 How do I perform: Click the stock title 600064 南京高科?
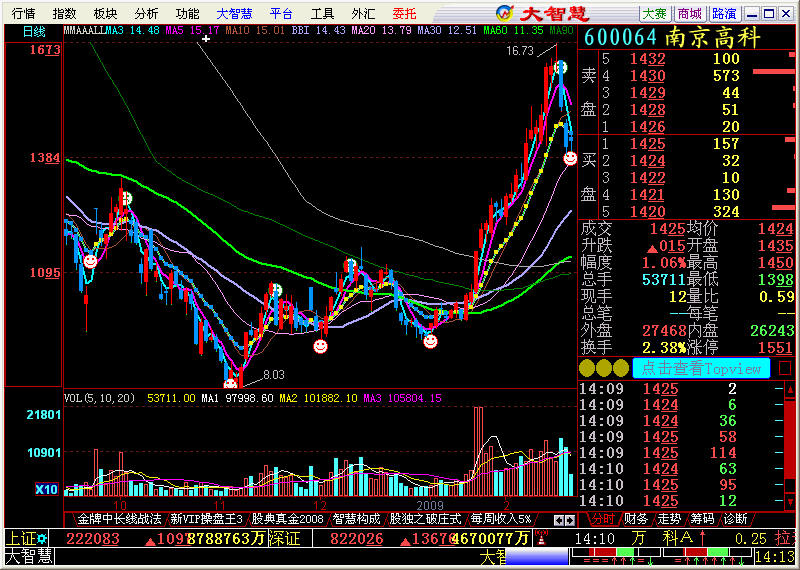click(672, 37)
